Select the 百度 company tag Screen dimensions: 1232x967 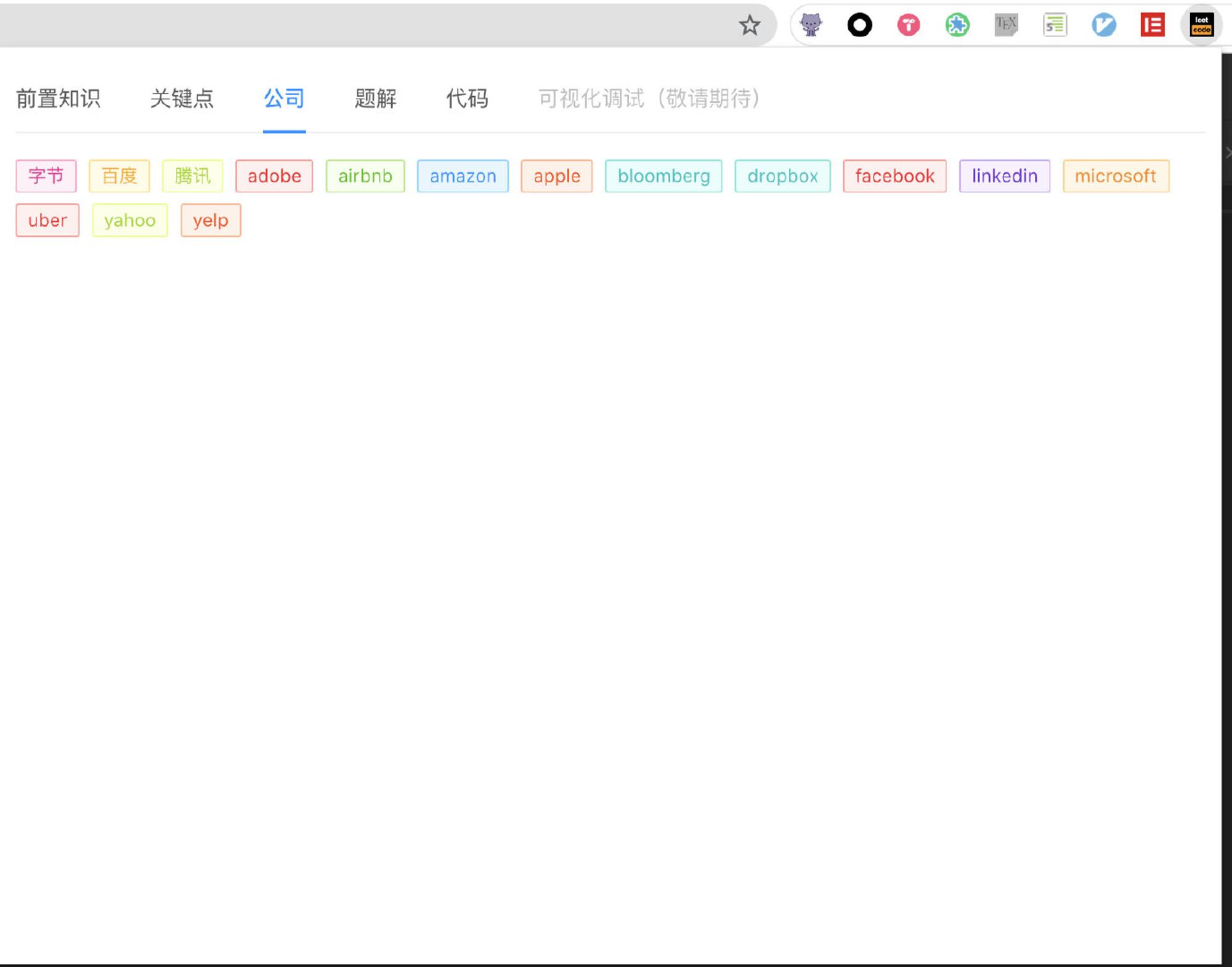click(x=120, y=176)
